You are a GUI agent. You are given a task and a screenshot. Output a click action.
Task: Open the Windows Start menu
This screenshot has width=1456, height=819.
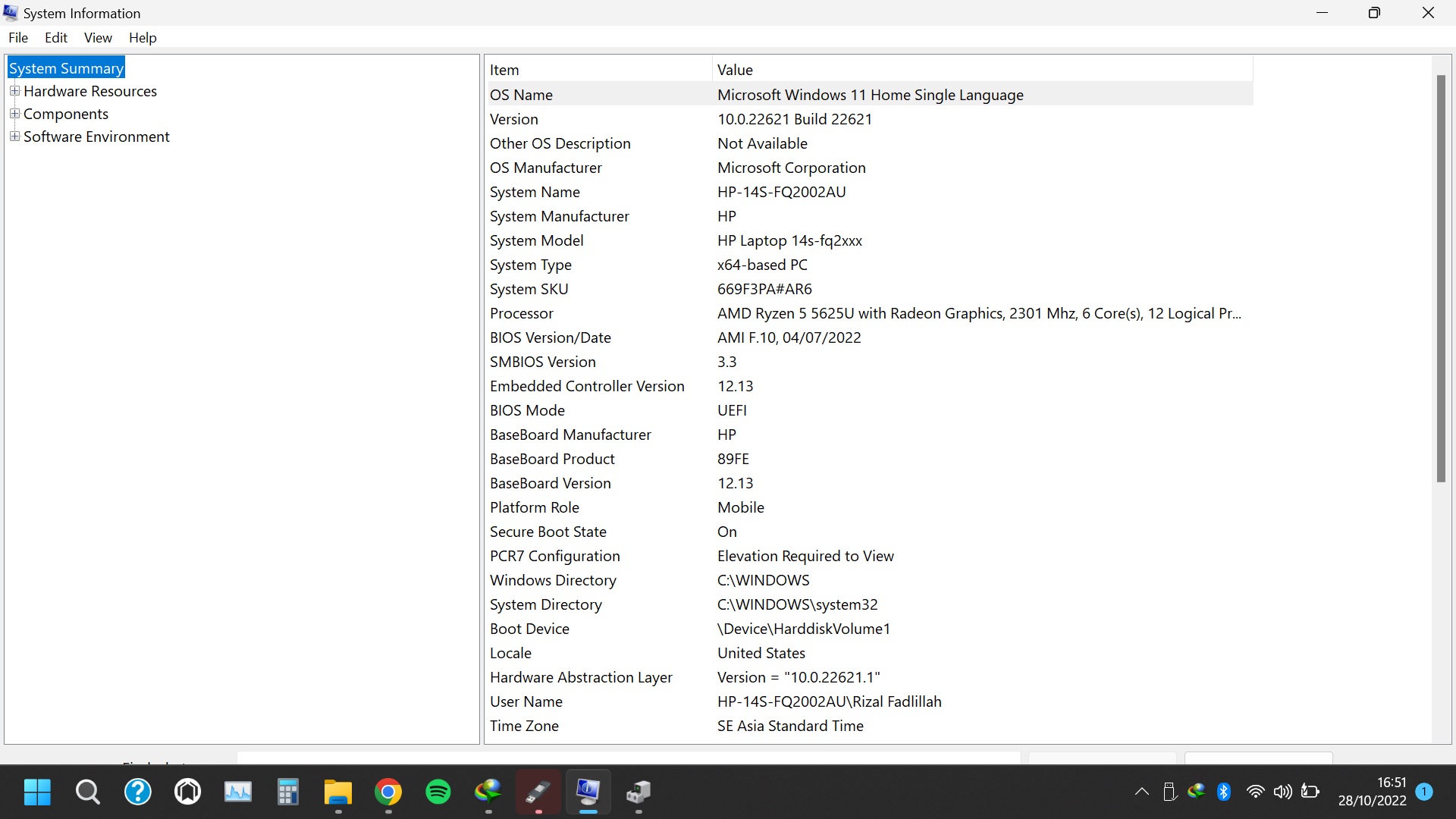point(36,792)
